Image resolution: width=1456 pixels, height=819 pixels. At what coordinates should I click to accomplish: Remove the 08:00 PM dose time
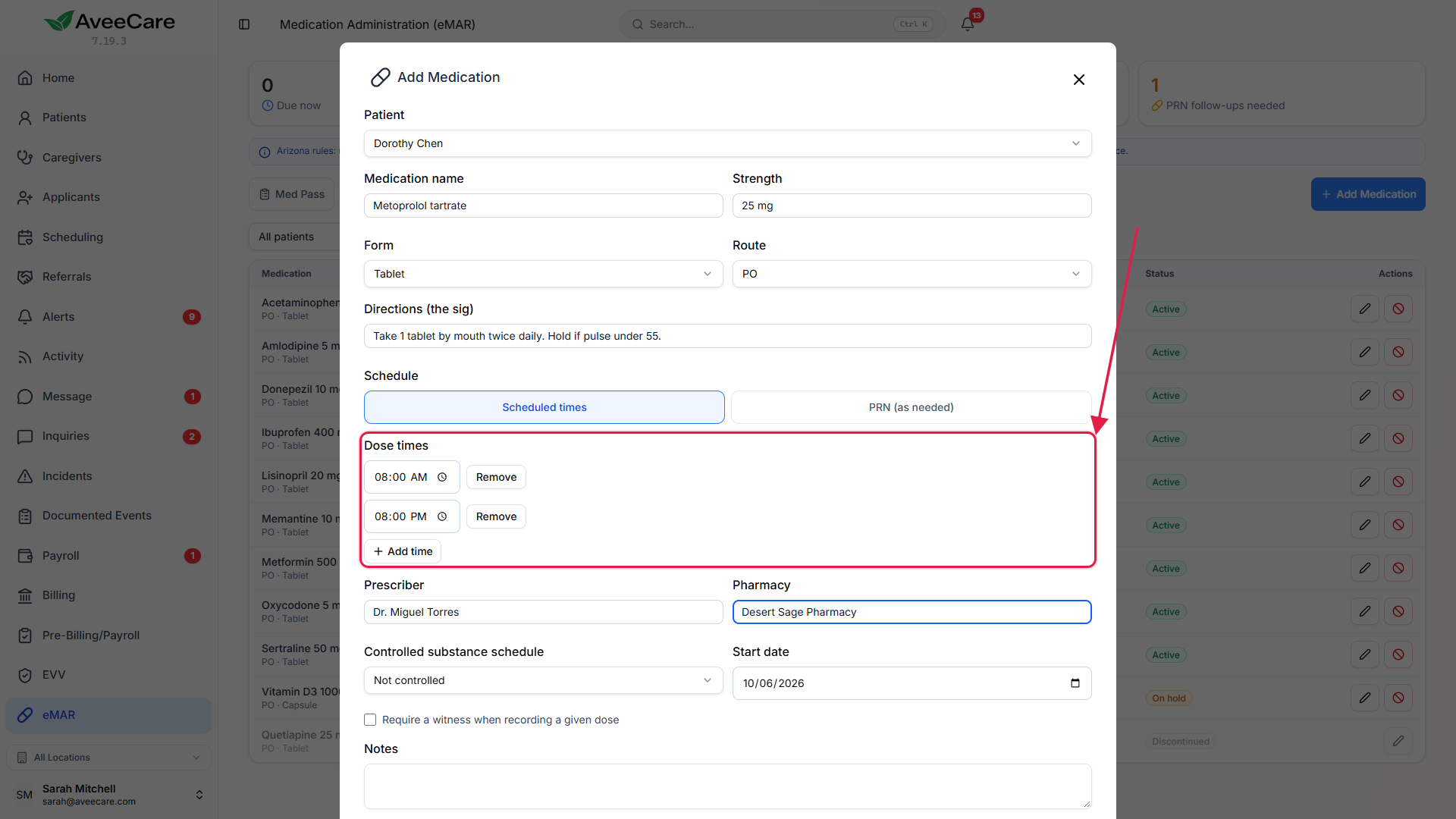(x=496, y=516)
